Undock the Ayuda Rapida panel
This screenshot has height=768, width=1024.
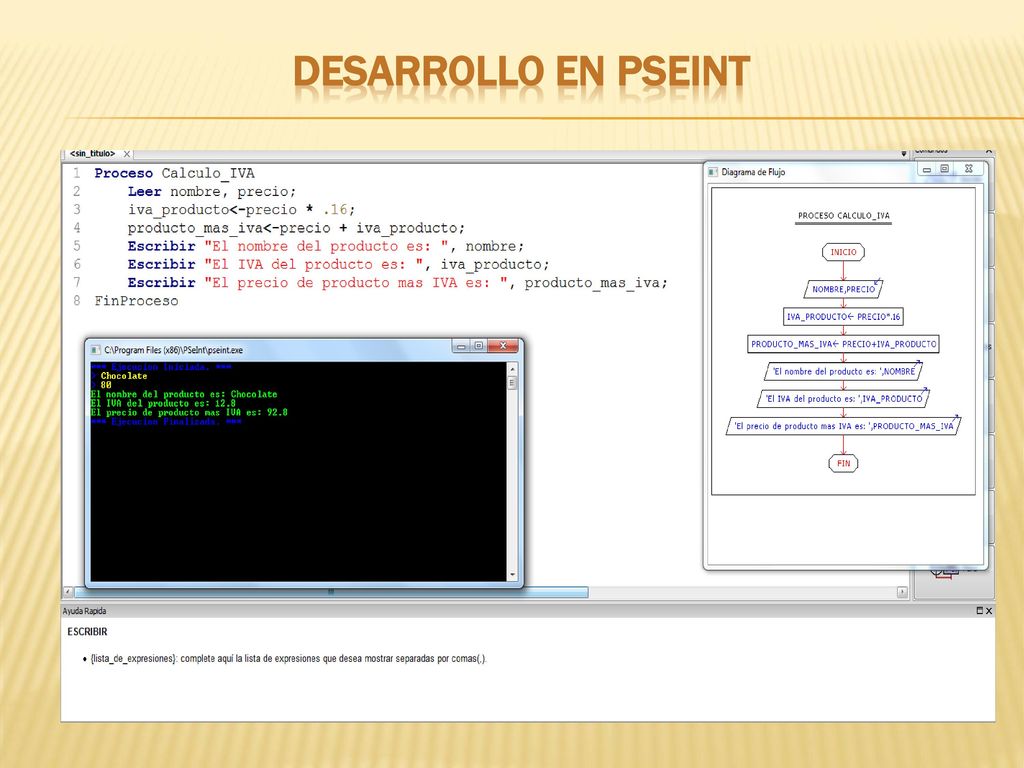980,611
